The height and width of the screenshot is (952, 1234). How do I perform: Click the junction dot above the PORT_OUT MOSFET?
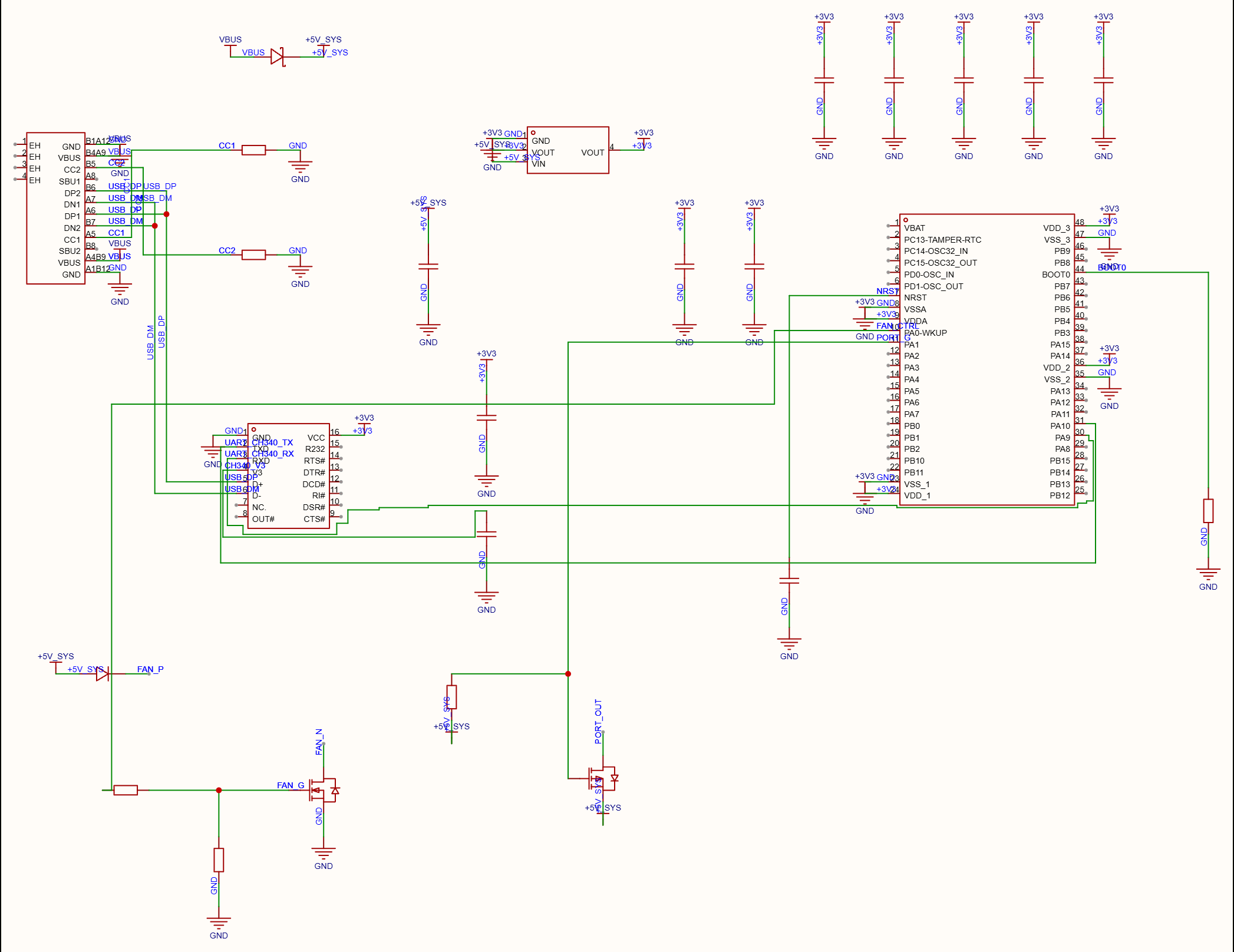pyautogui.click(x=568, y=674)
